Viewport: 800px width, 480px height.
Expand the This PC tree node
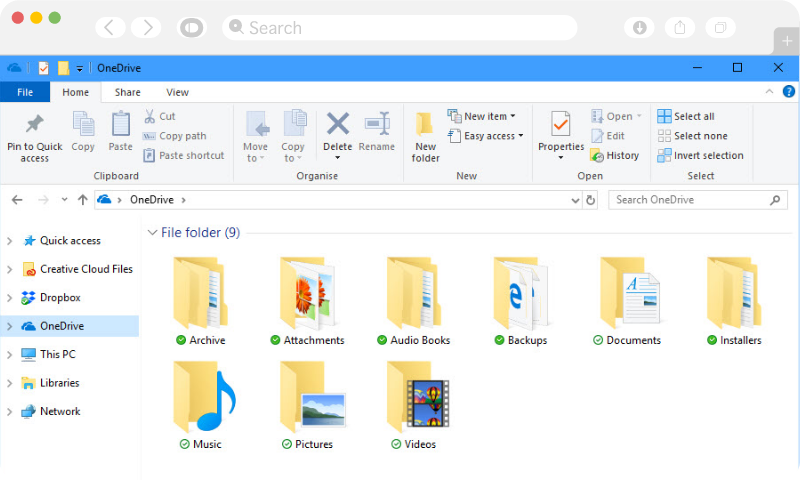(9, 355)
